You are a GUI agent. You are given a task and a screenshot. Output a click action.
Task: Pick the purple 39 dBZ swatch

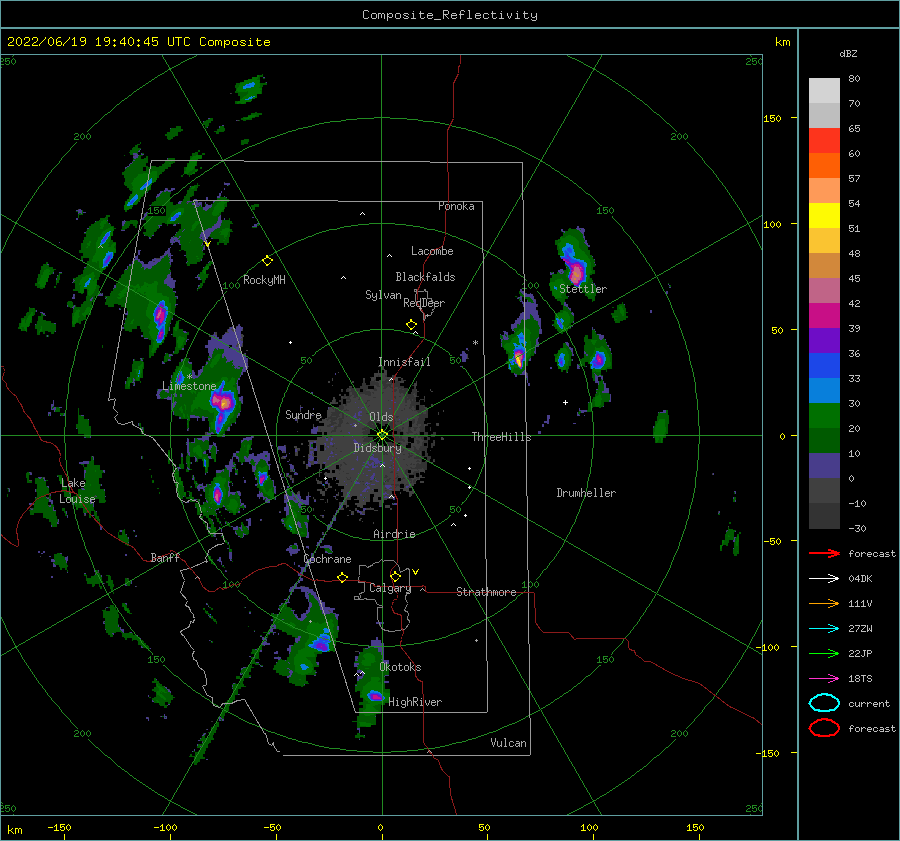point(824,340)
